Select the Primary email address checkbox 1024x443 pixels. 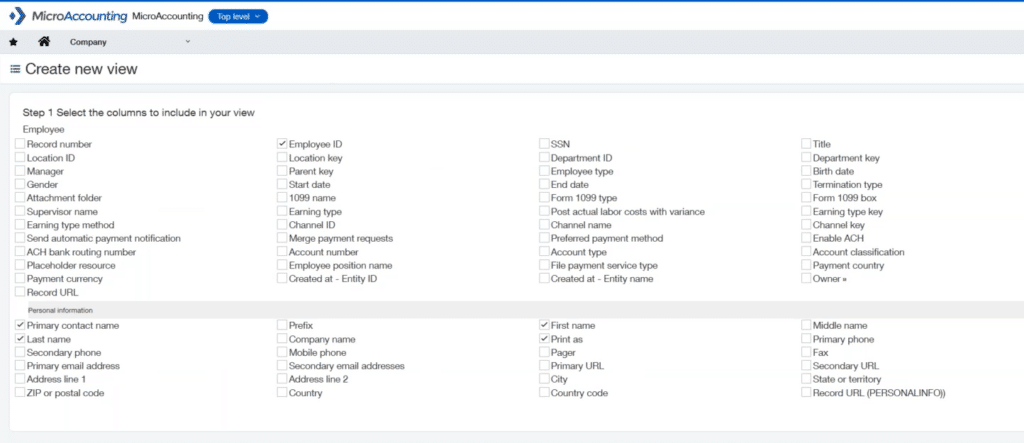coord(20,366)
